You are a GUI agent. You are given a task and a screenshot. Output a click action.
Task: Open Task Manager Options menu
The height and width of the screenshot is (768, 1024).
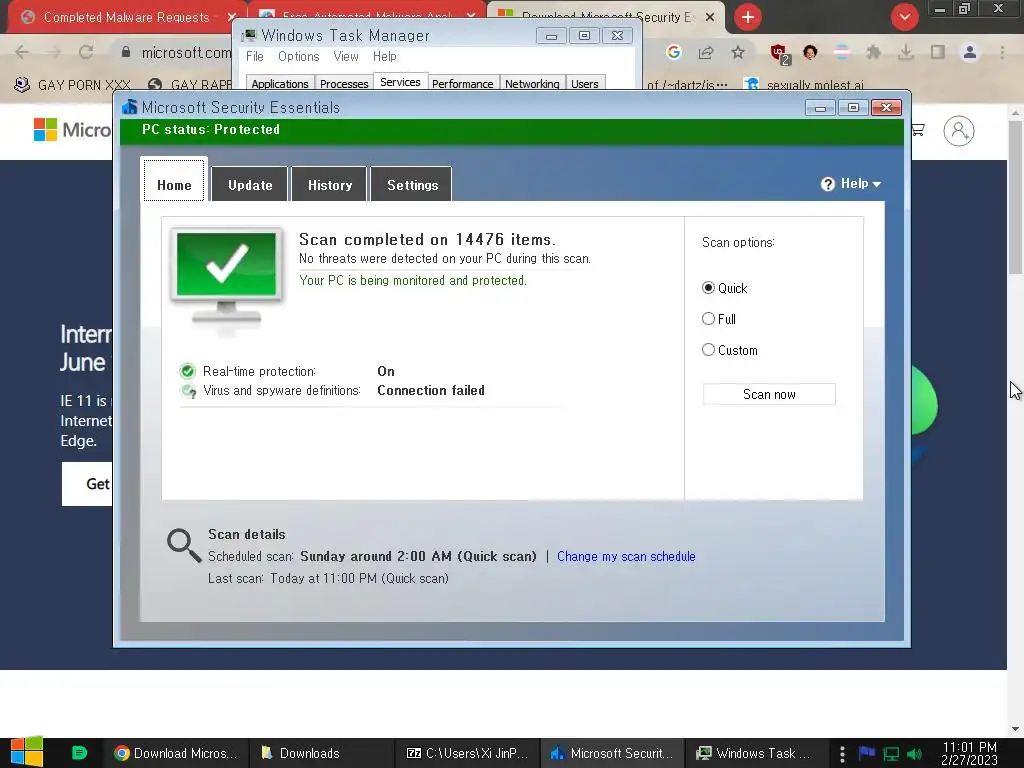[298, 57]
